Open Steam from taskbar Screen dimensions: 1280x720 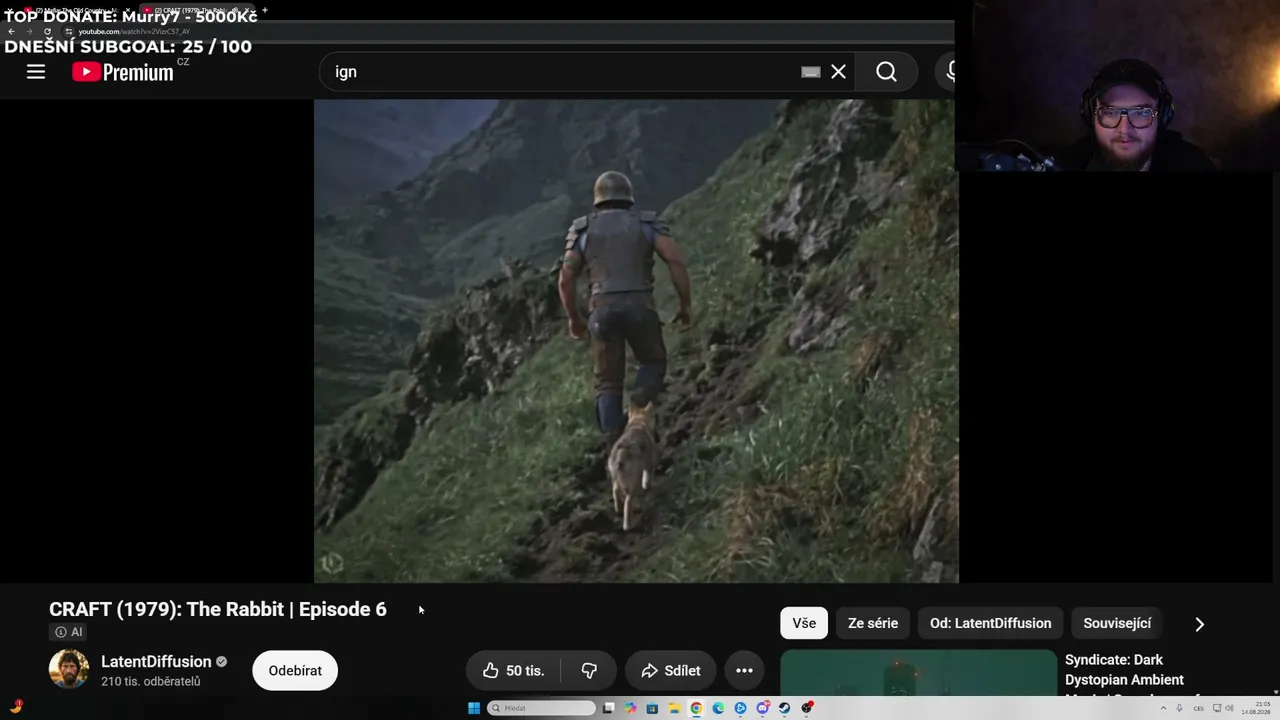tap(784, 708)
